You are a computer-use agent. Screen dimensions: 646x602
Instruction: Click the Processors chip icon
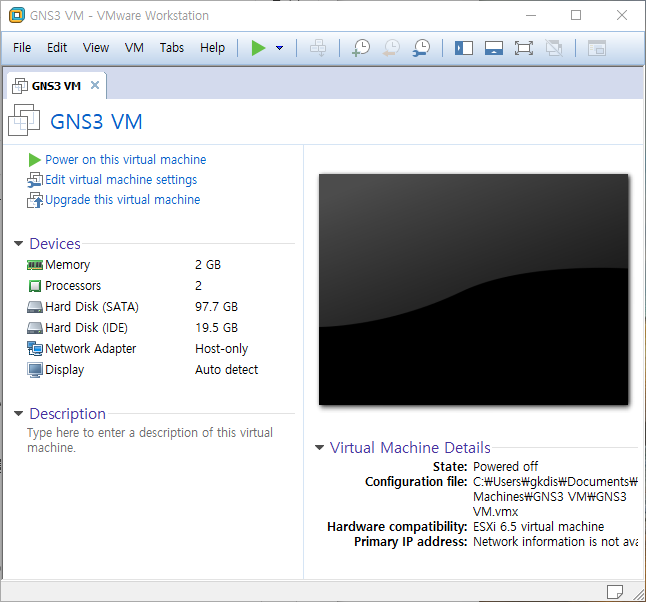point(35,286)
